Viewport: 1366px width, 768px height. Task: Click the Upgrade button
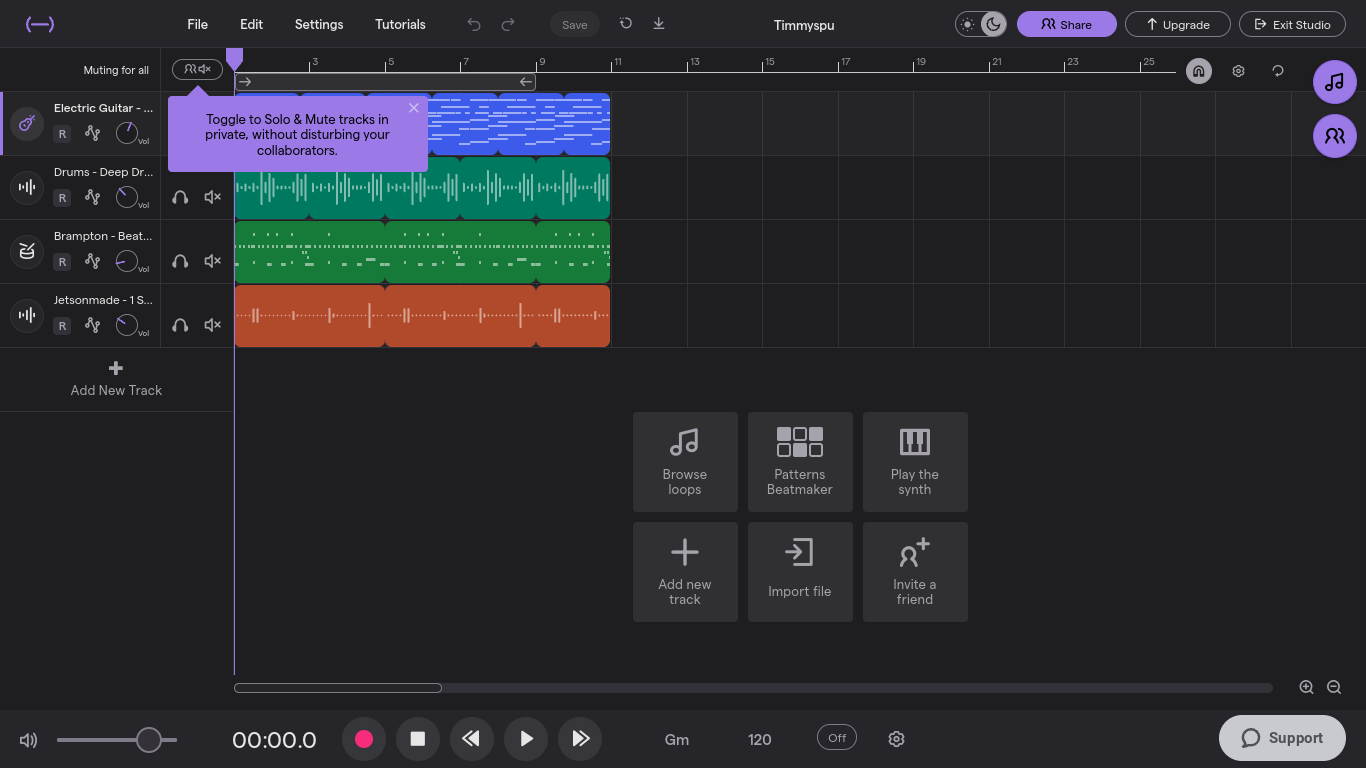(x=1178, y=24)
